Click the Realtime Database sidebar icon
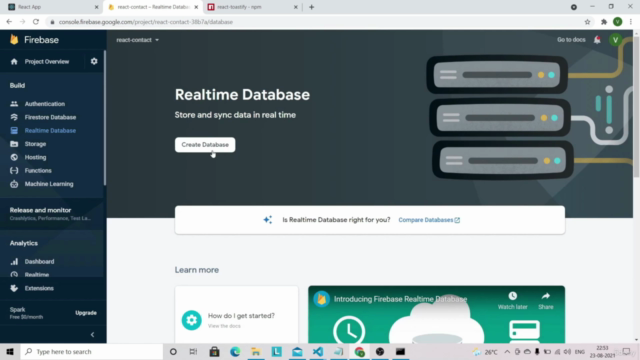Image resolution: width=640 pixels, height=360 pixels. tap(14, 131)
